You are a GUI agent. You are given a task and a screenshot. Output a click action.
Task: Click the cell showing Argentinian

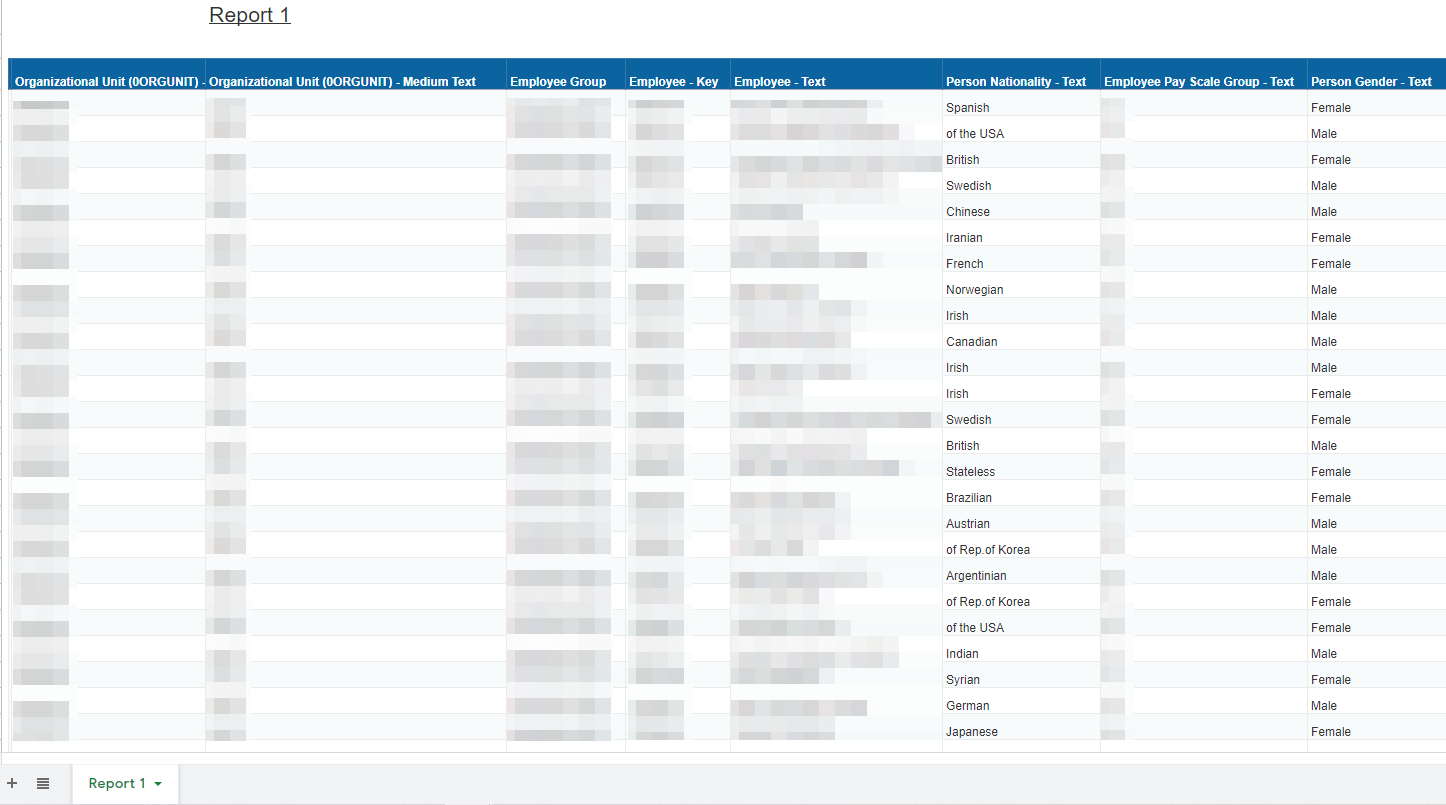click(976, 576)
